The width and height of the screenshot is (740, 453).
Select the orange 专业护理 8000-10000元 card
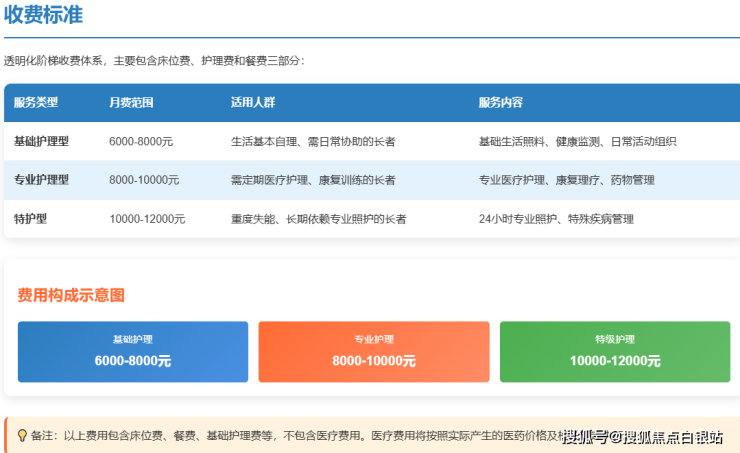click(374, 351)
